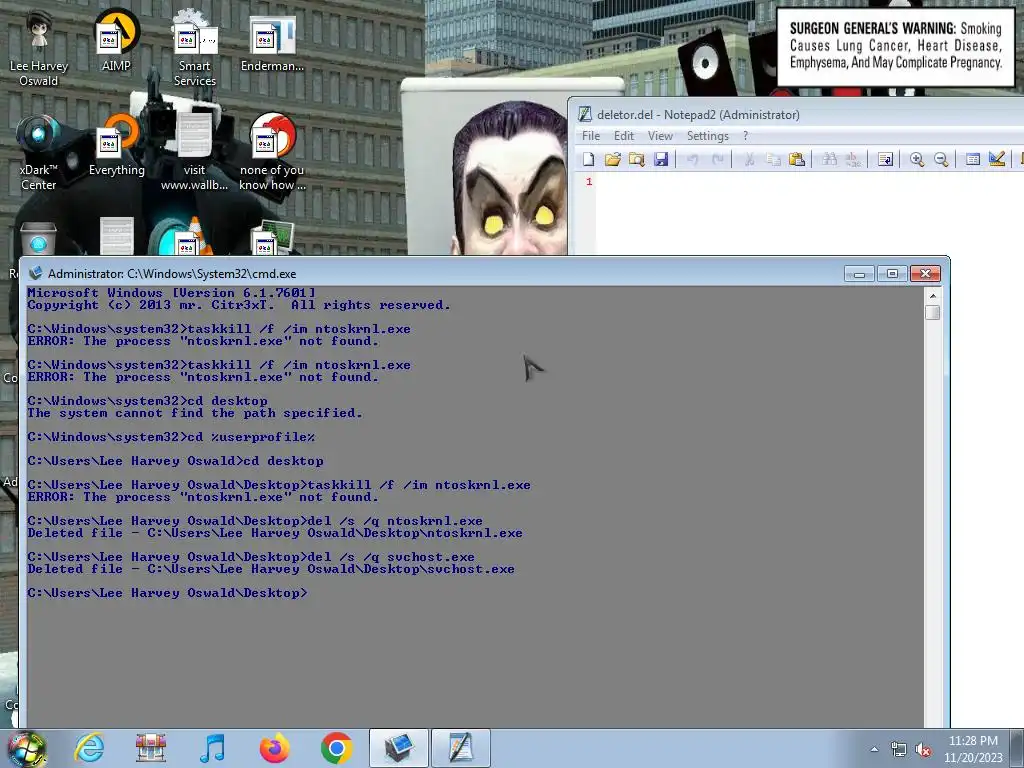Image resolution: width=1024 pixels, height=768 pixels.
Task: Click the New document icon in Notepad2
Action: coord(588,159)
